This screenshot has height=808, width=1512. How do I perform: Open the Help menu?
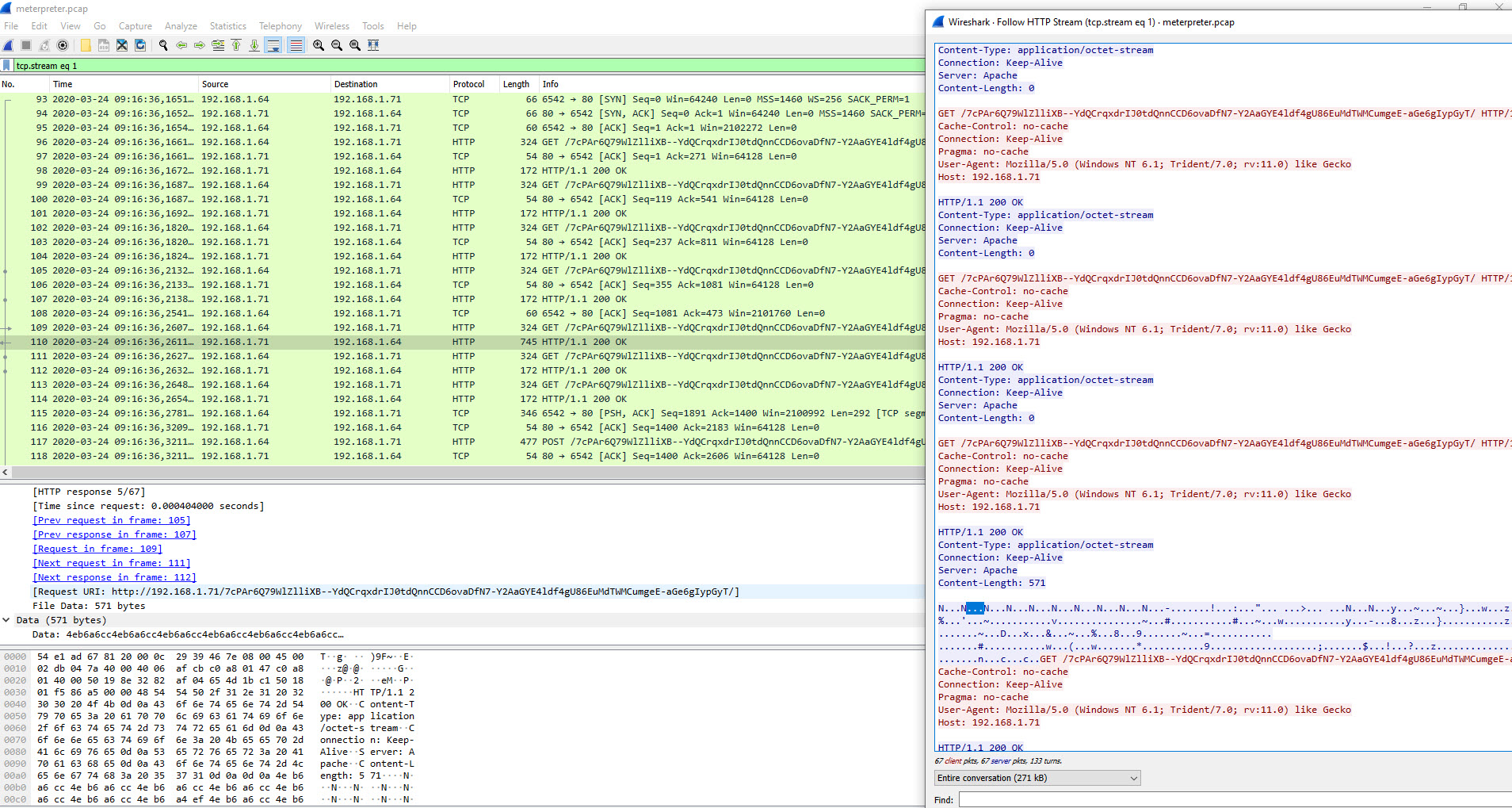pyautogui.click(x=407, y=26)
